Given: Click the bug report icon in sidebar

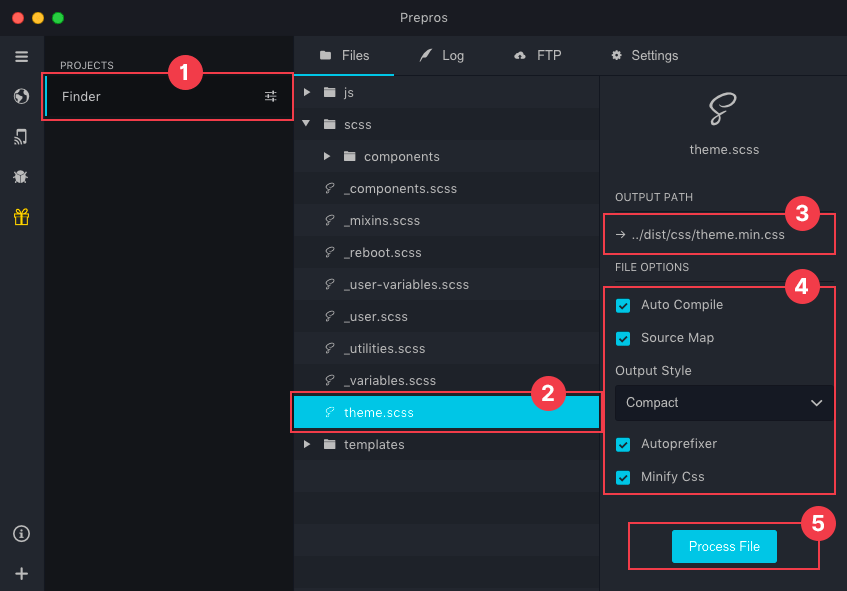Looking at the screenshot, I should [x=21, y=177].
